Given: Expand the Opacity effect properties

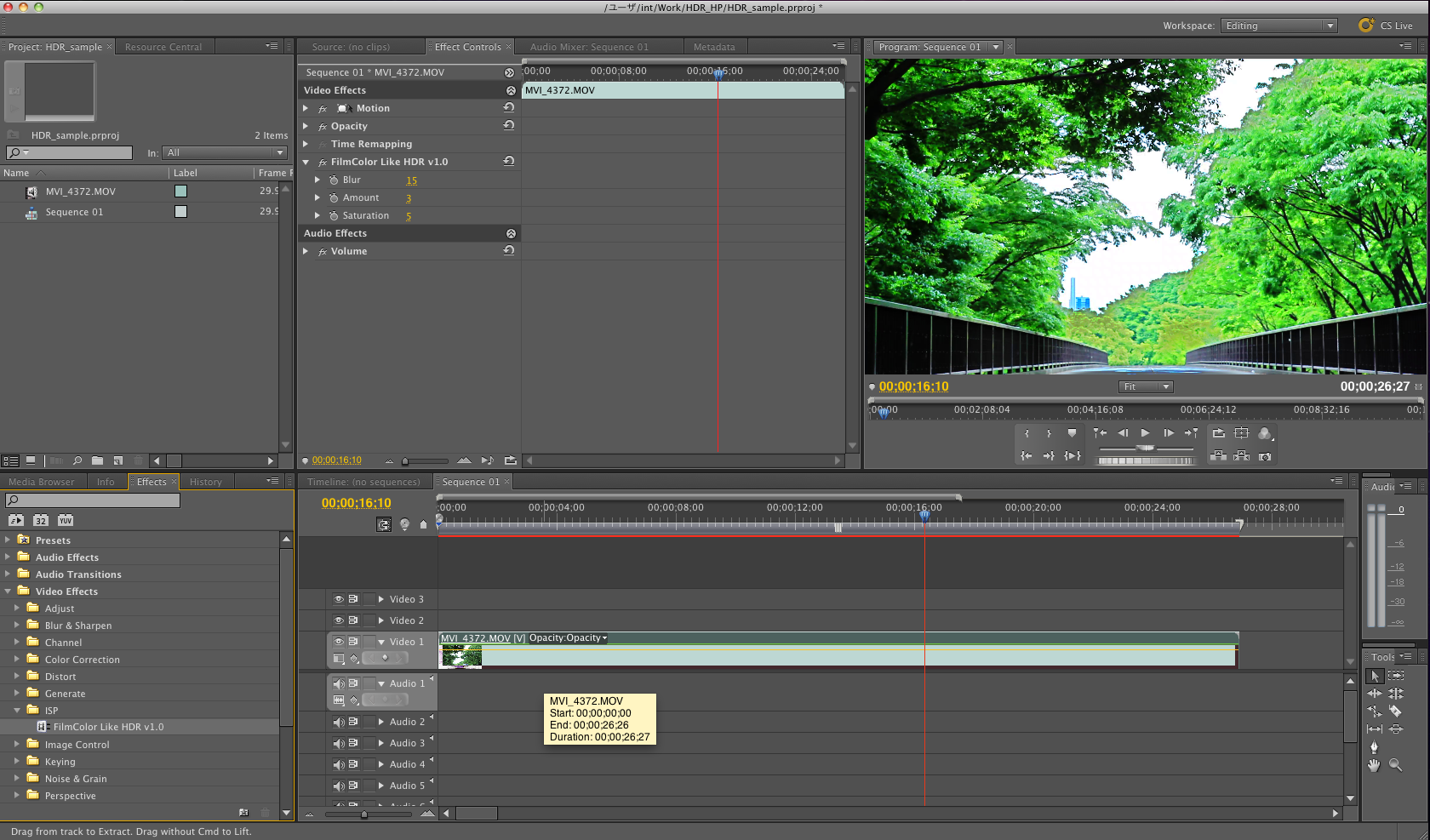Looking at the screenshot, I should tap(306, 126).
